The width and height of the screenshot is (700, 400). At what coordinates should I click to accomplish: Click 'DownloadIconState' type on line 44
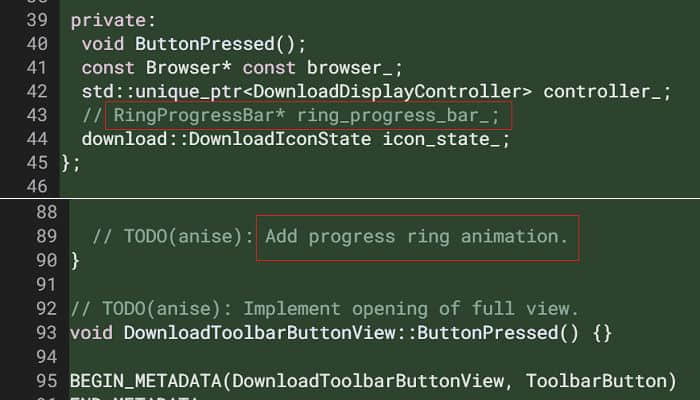[280, 139]
